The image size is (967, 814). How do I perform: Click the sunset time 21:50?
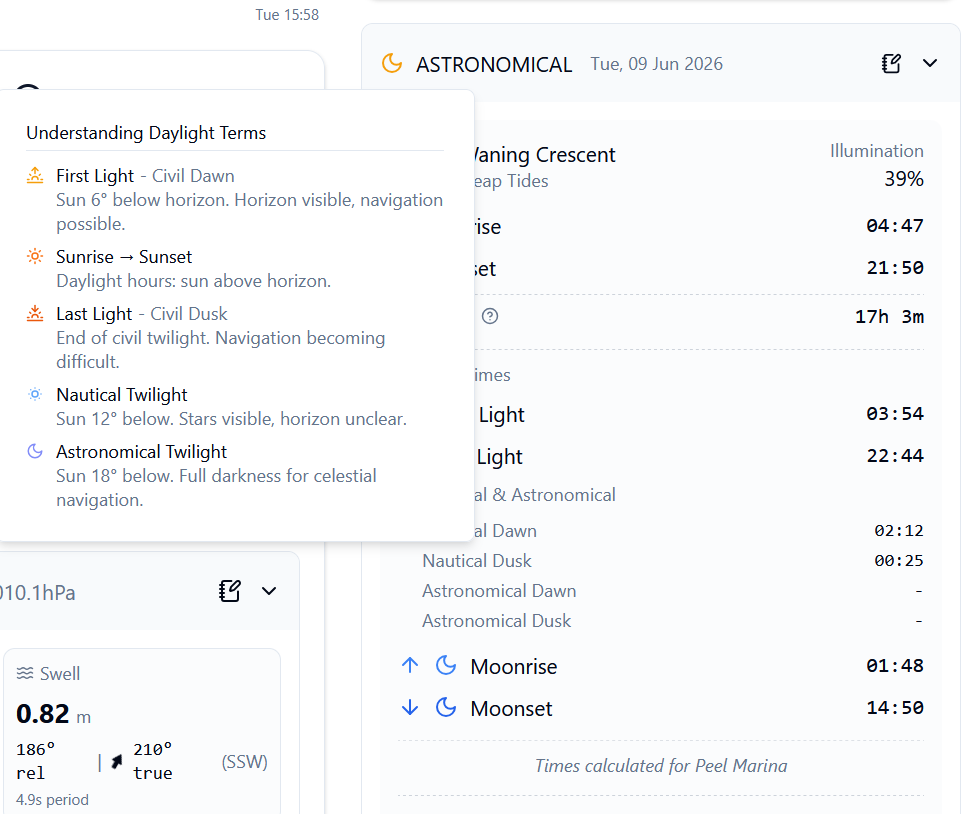point(895,268)
